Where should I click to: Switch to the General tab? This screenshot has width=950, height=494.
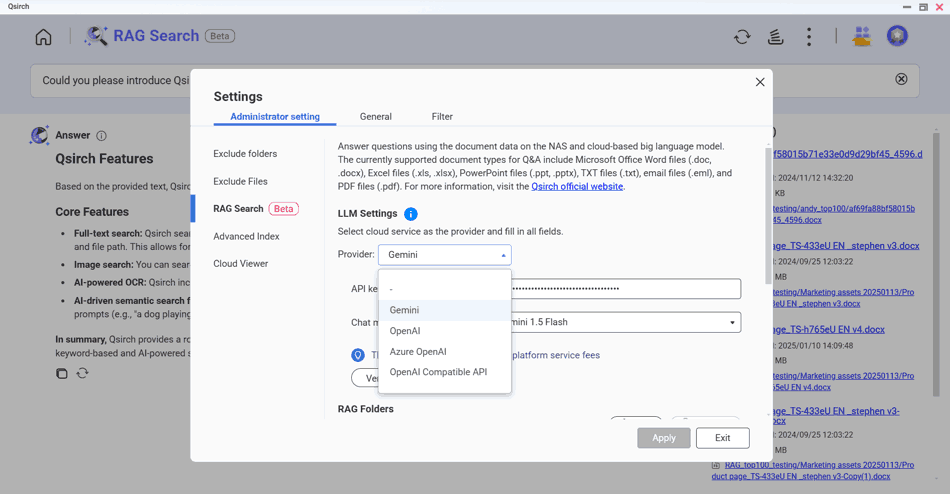pyautogui.click(x=376, y=116)
